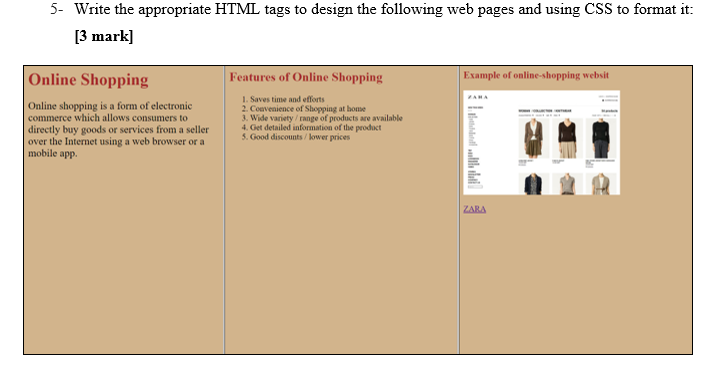
Task: Click the question 5 instruction sentence
Action: (384, 10)
